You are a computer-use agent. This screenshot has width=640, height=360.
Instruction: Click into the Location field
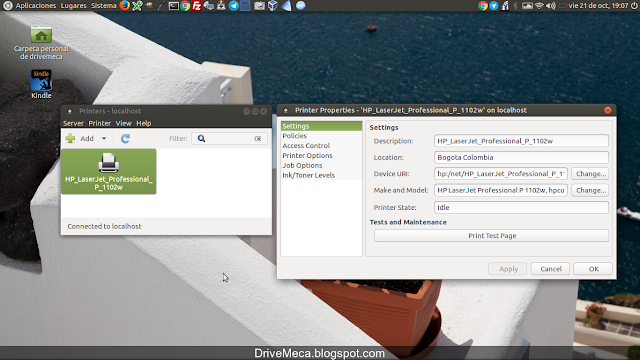tap(521, 157)
